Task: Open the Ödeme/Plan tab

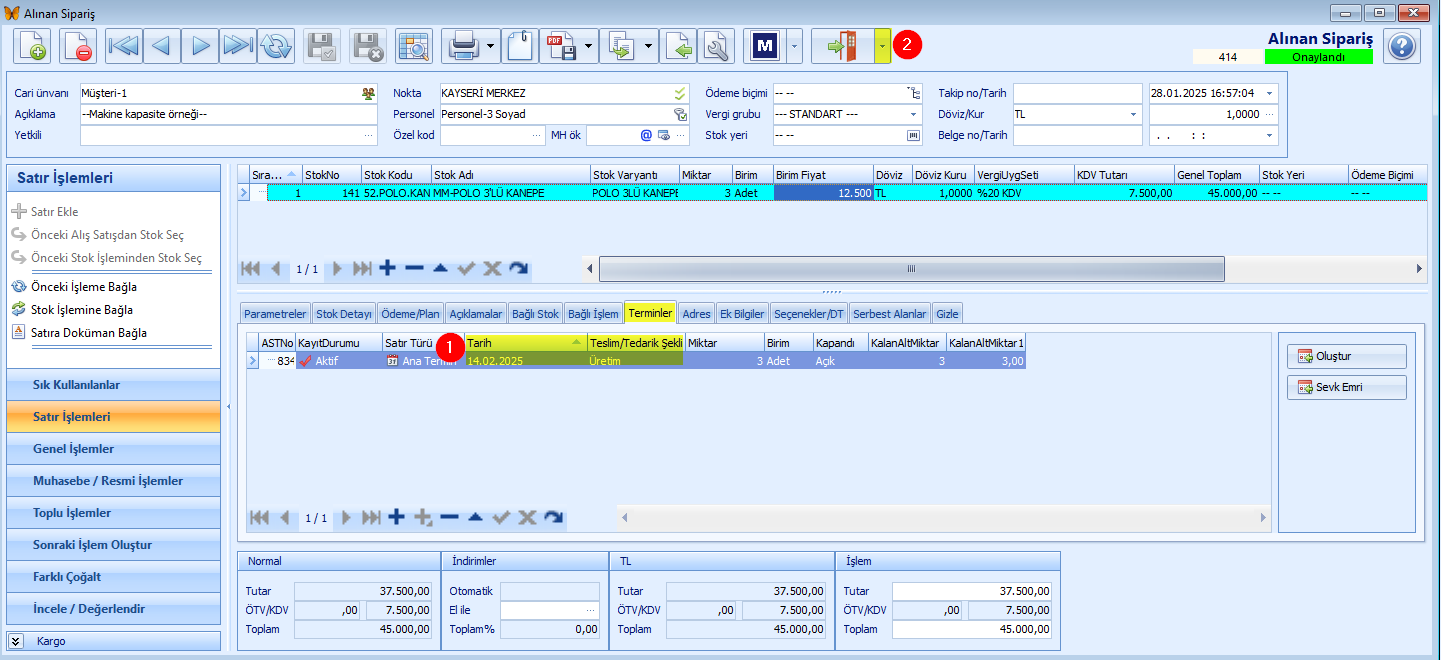Action: click(410, 314)
